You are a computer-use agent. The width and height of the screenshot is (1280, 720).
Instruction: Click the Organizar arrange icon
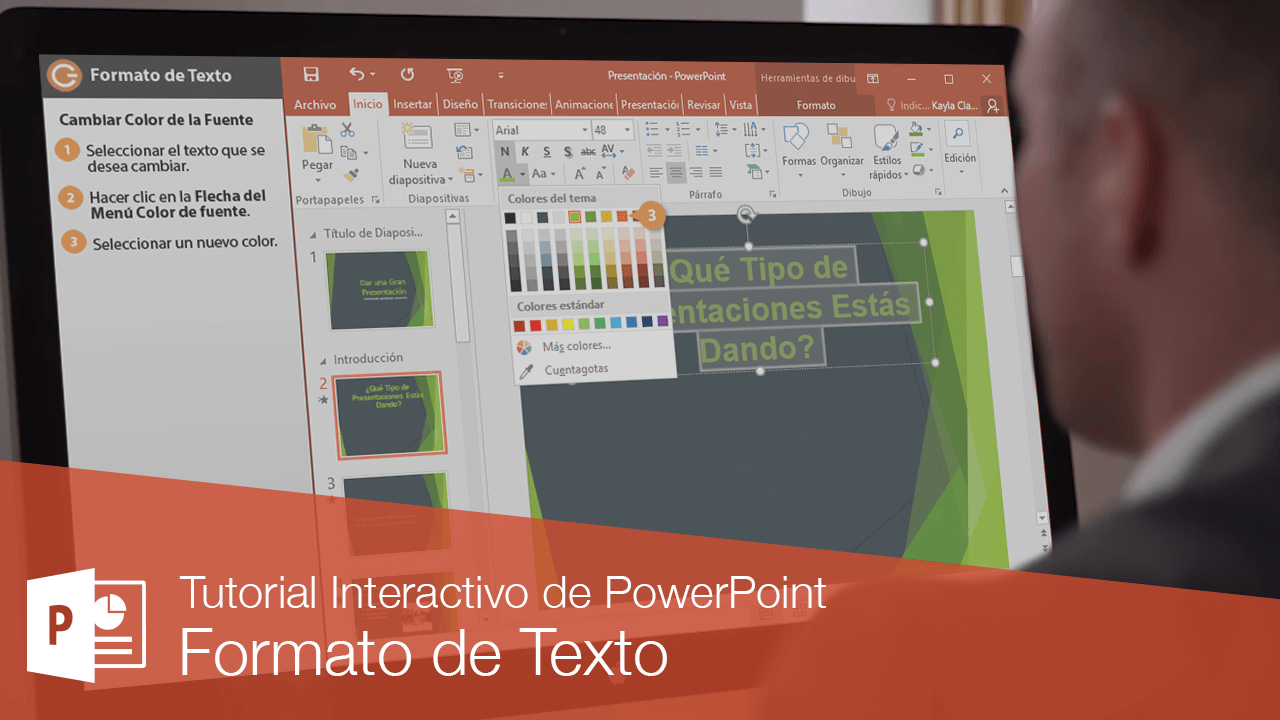(x=839, y=136)
